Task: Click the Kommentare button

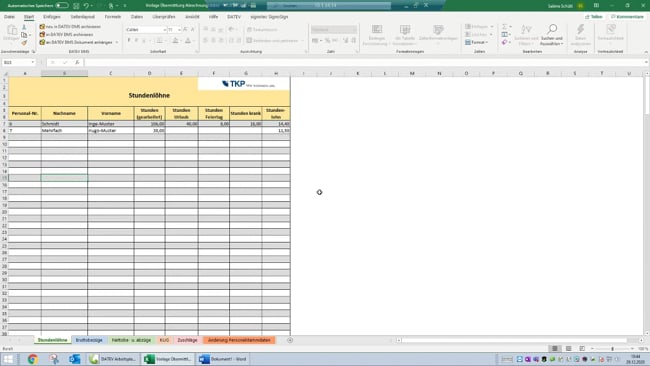Action: click(627, 17)
